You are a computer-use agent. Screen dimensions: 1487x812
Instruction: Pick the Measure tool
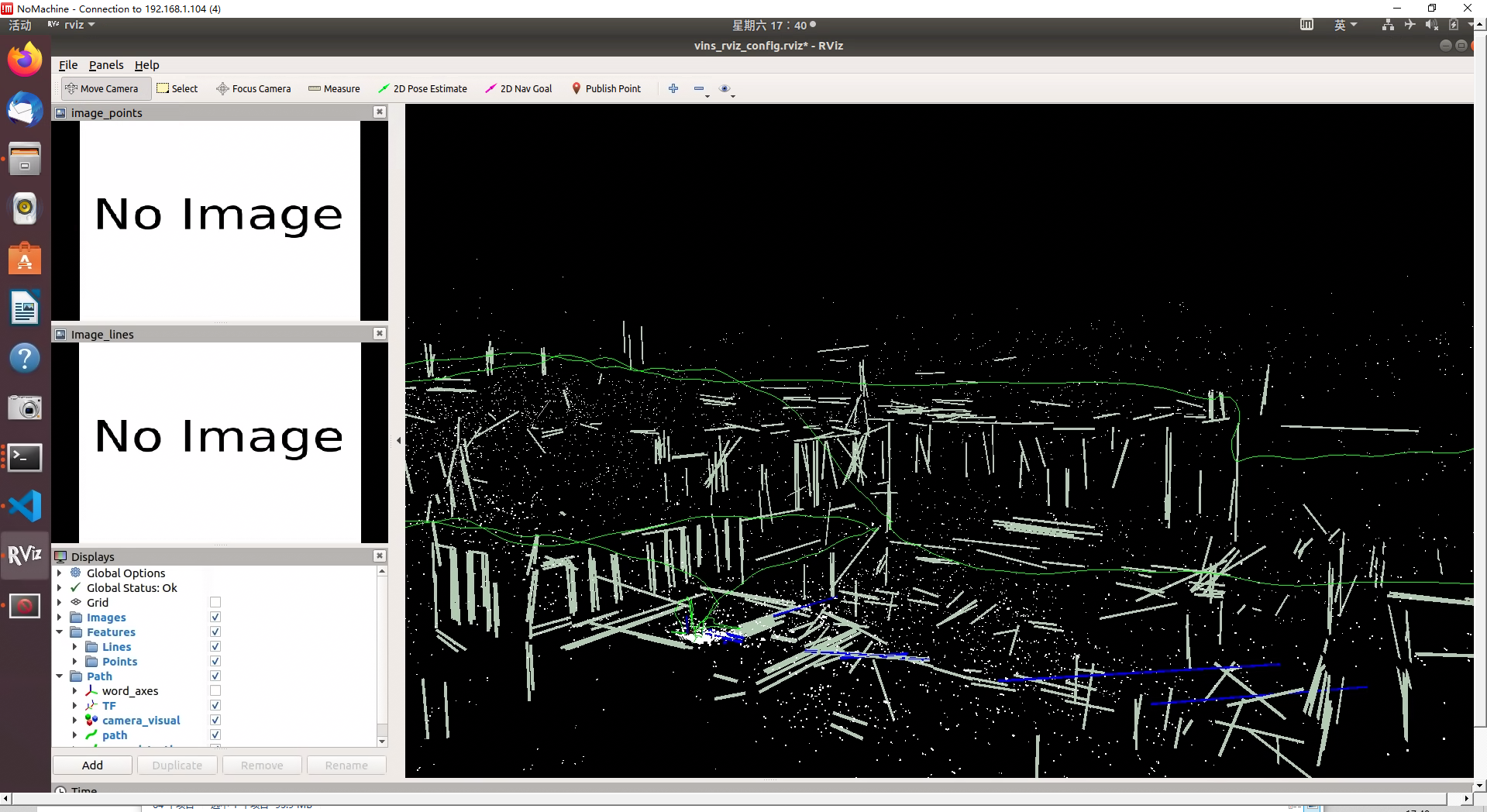pos(334,88)
